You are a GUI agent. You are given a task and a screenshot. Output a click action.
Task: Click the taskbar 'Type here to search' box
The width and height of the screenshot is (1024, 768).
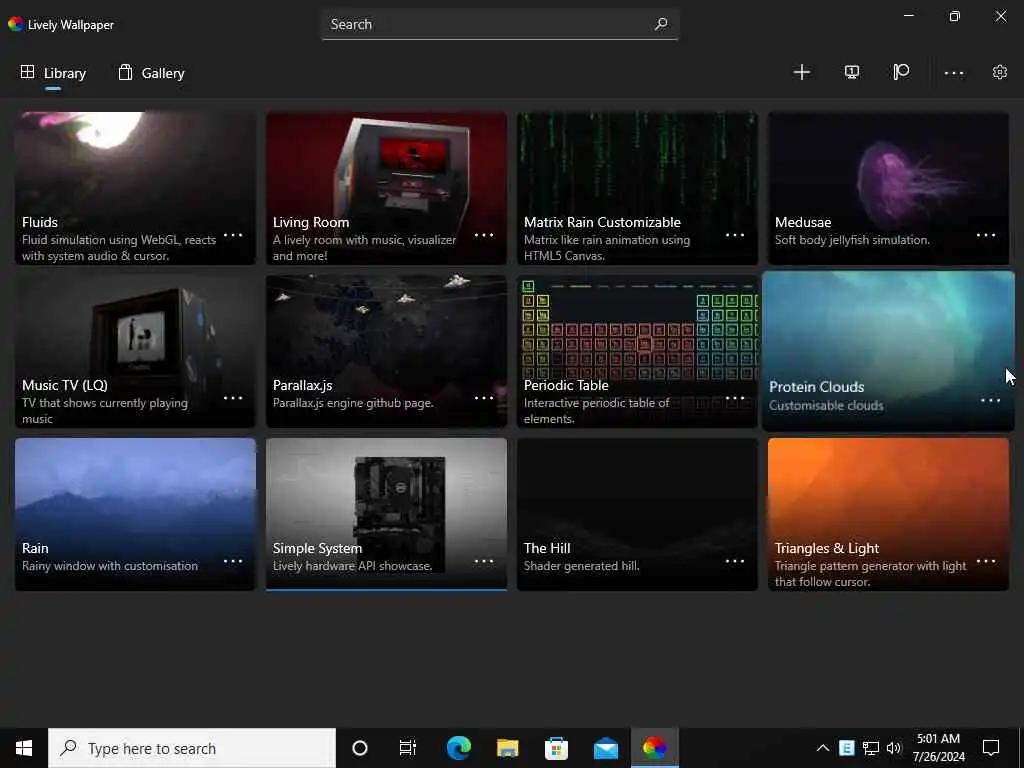point(192,748)
